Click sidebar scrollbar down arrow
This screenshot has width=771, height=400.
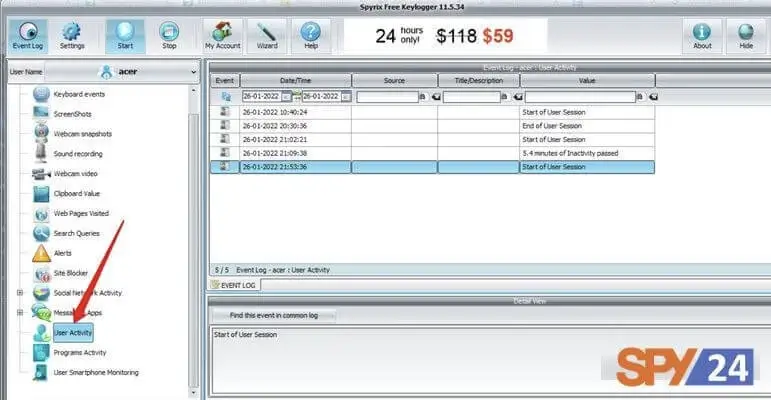193,393
